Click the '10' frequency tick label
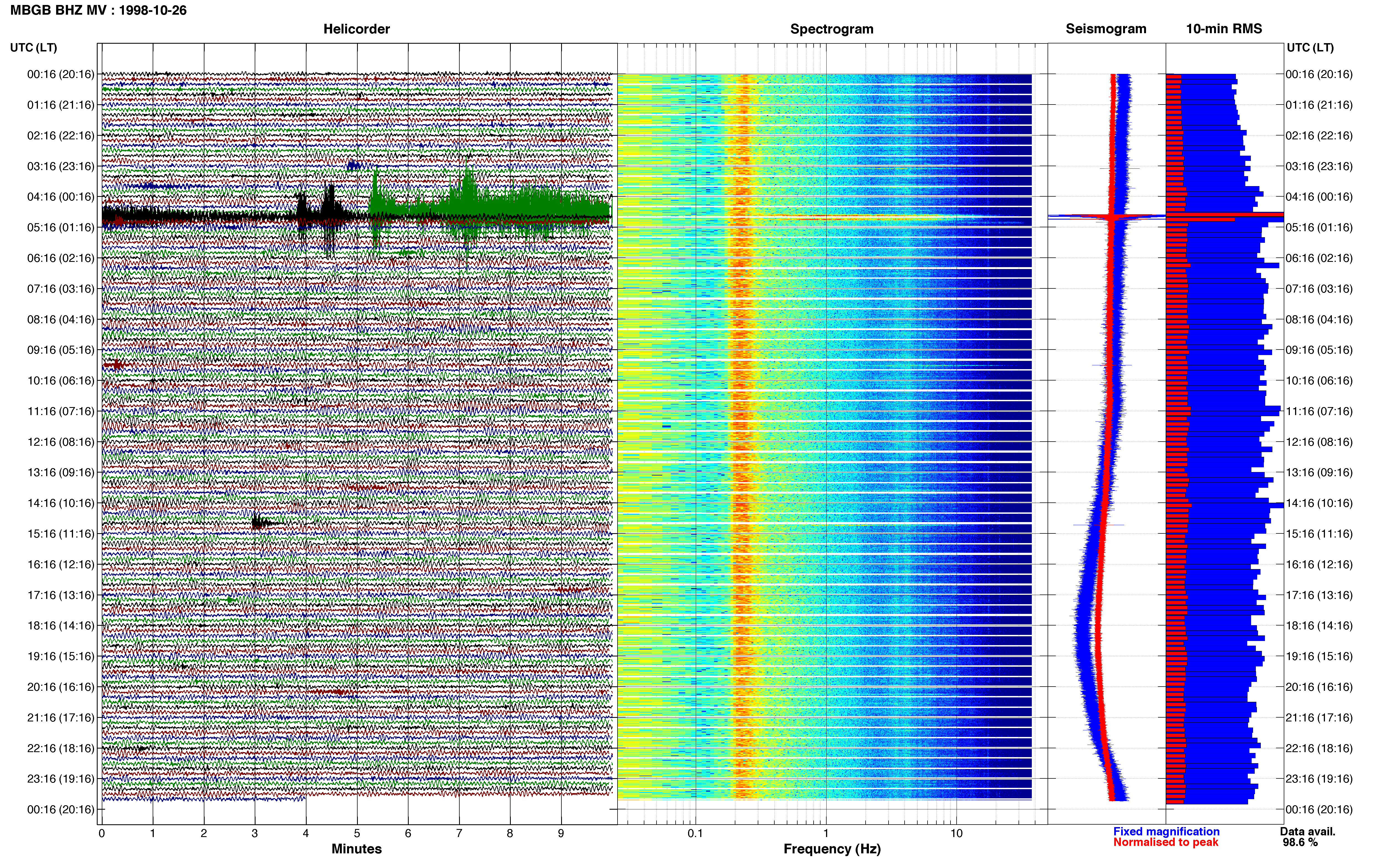This screenshot has height=868, width=1388. tap(956, 833)
